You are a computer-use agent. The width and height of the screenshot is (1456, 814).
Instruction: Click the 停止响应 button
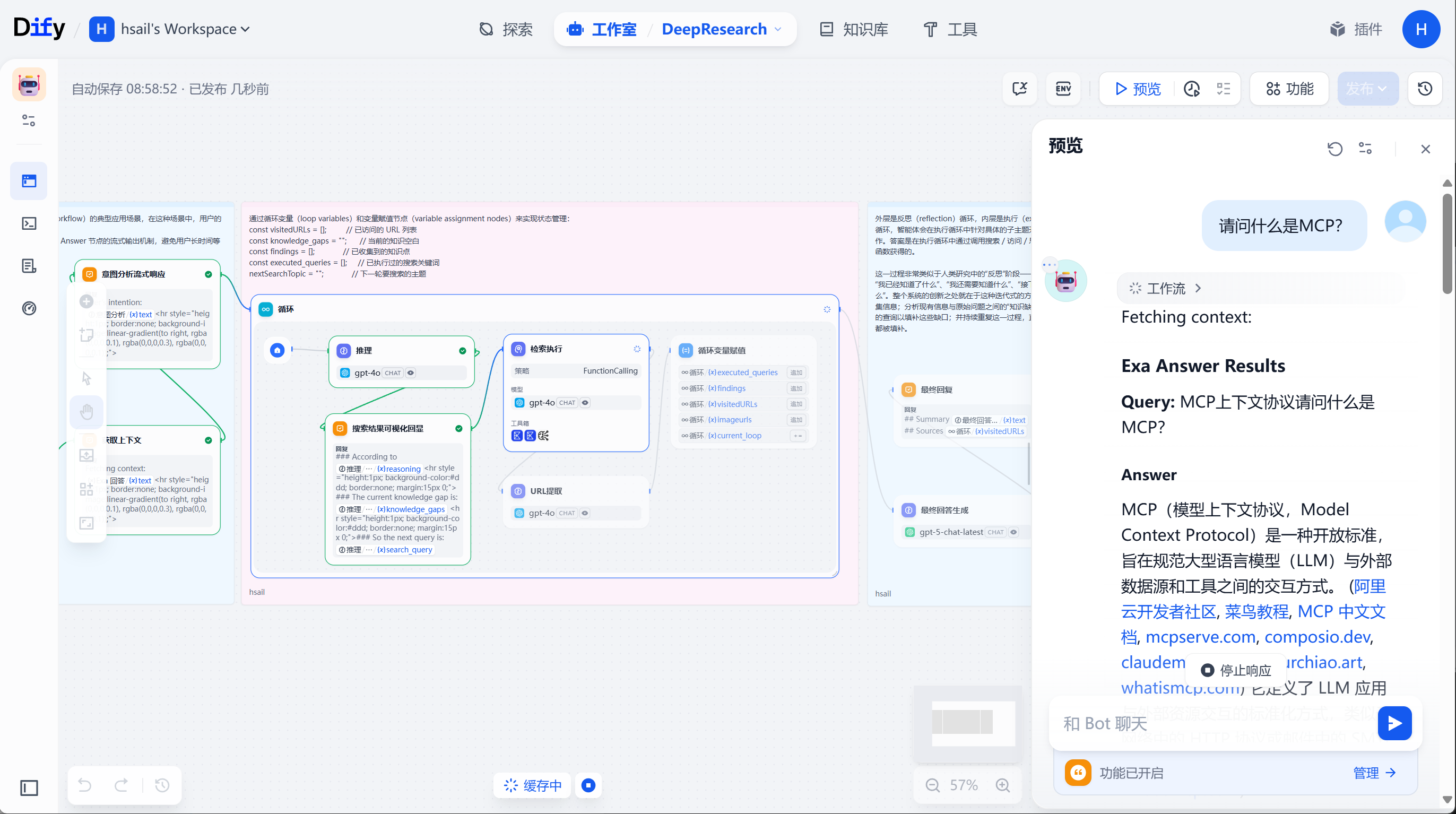point(1236,670)
